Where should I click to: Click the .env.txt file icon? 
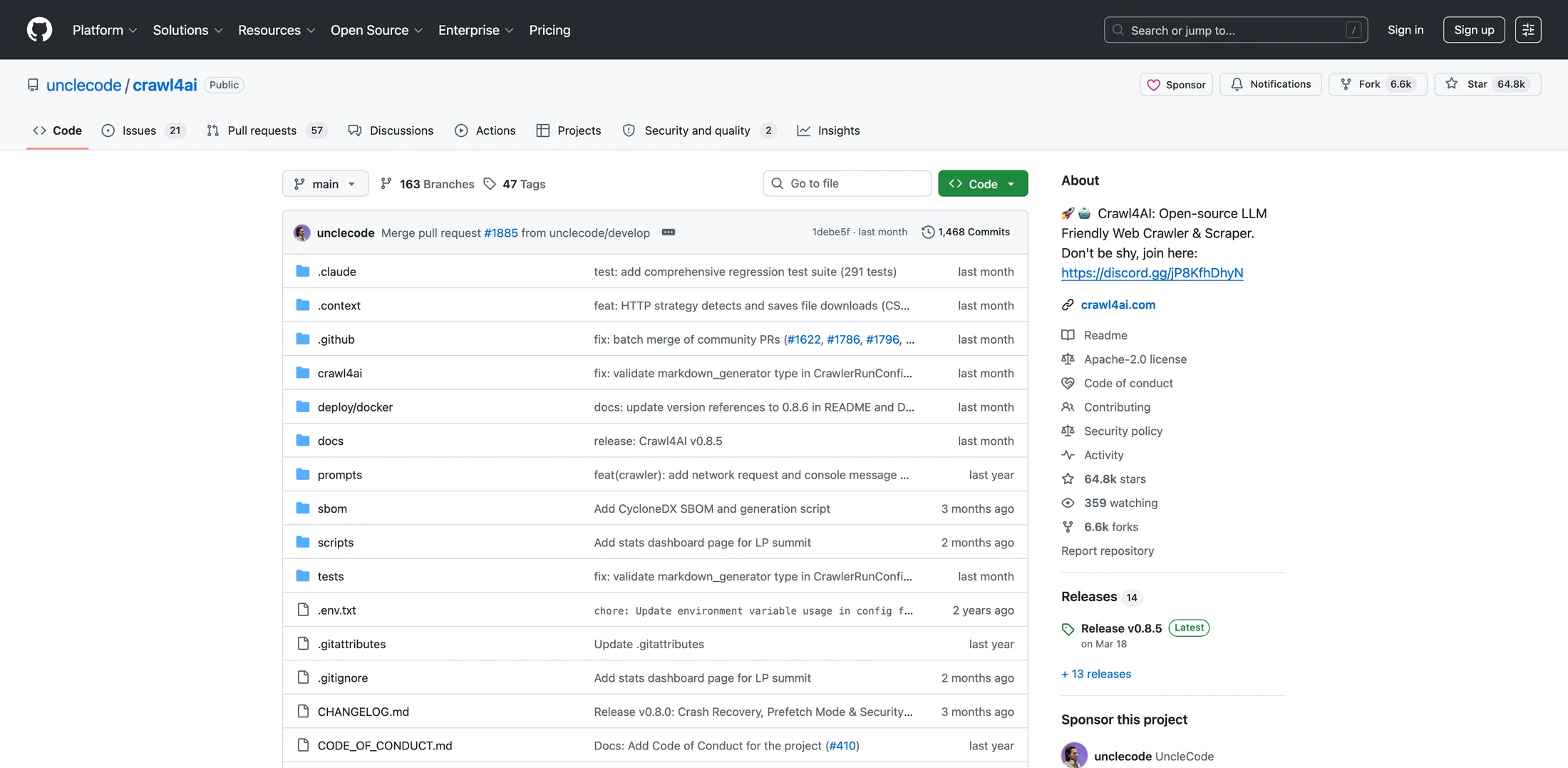303,610
